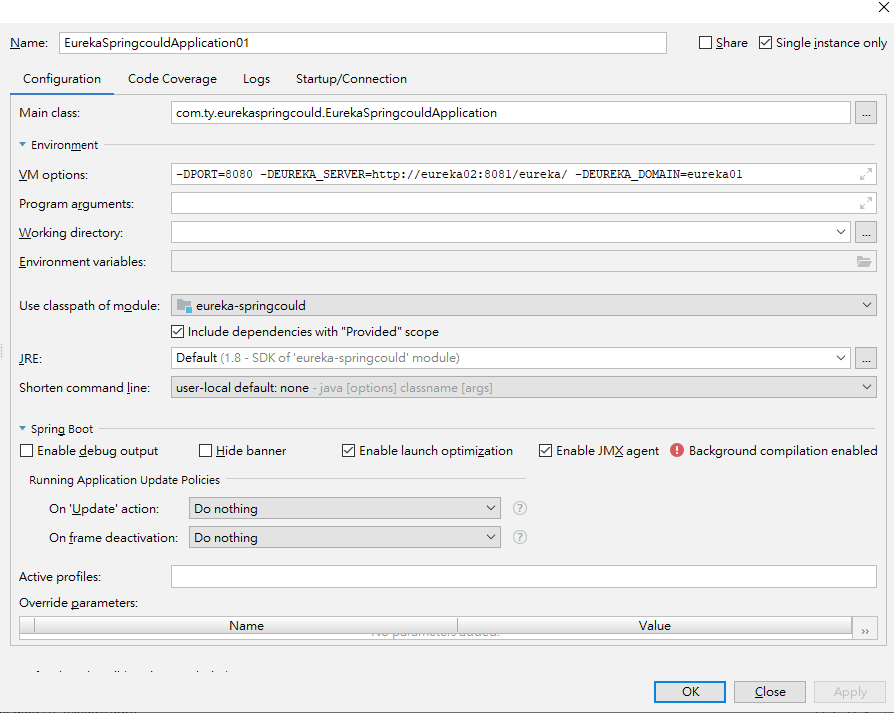Open Environment variables folder icon

[x=864, y=262]
